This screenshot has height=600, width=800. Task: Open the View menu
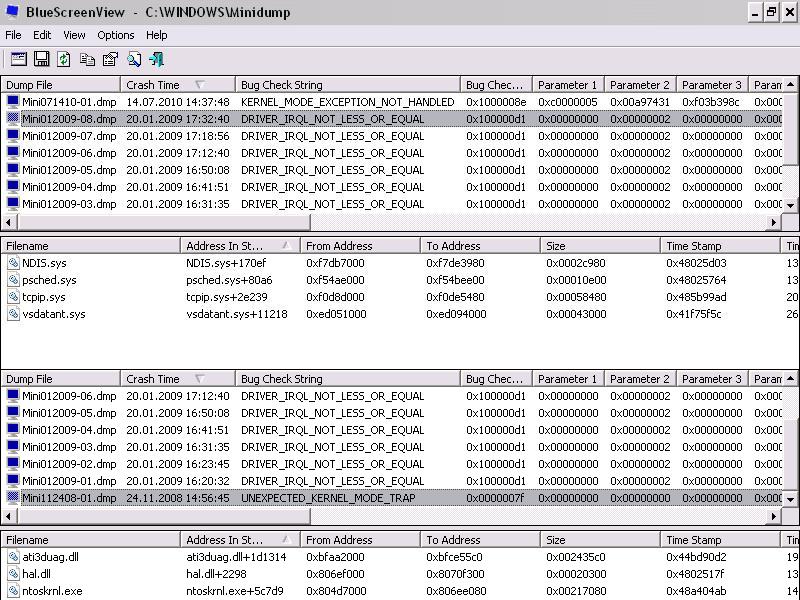pyautogui.click(x=74, y=35)
